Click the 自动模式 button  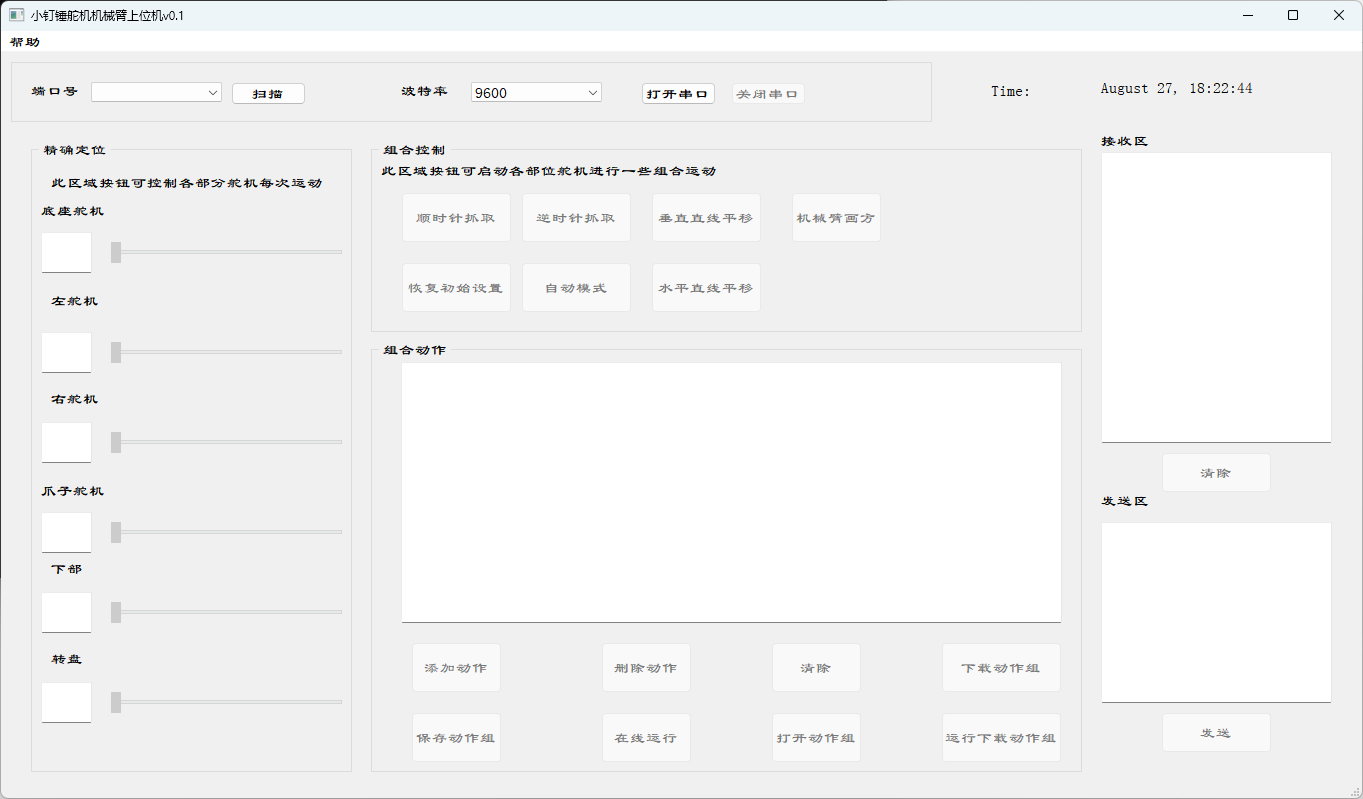click(576, 288)
